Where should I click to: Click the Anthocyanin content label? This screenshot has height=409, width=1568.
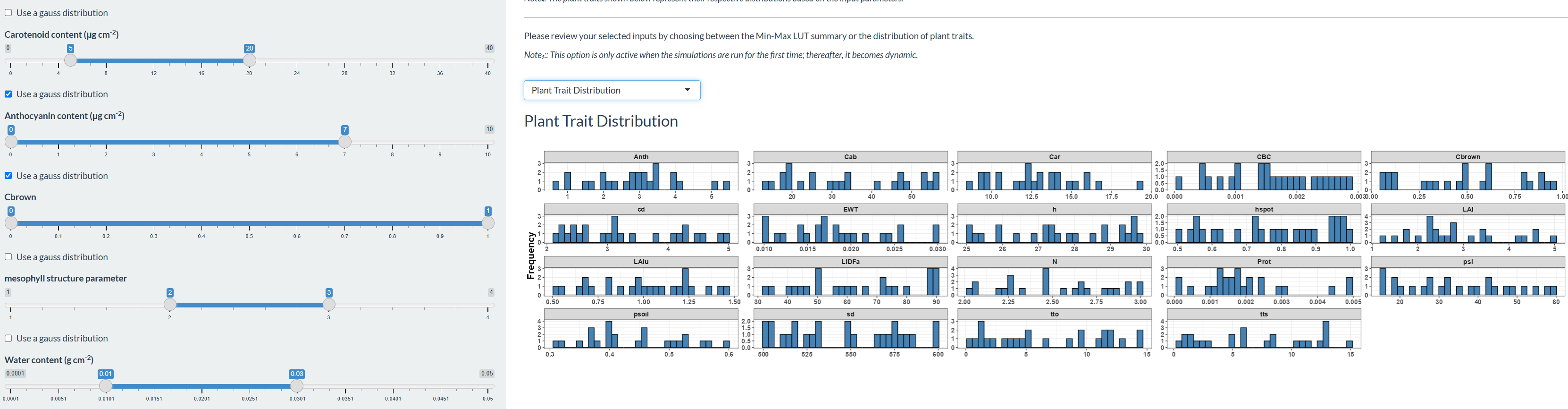pos(65,115)
